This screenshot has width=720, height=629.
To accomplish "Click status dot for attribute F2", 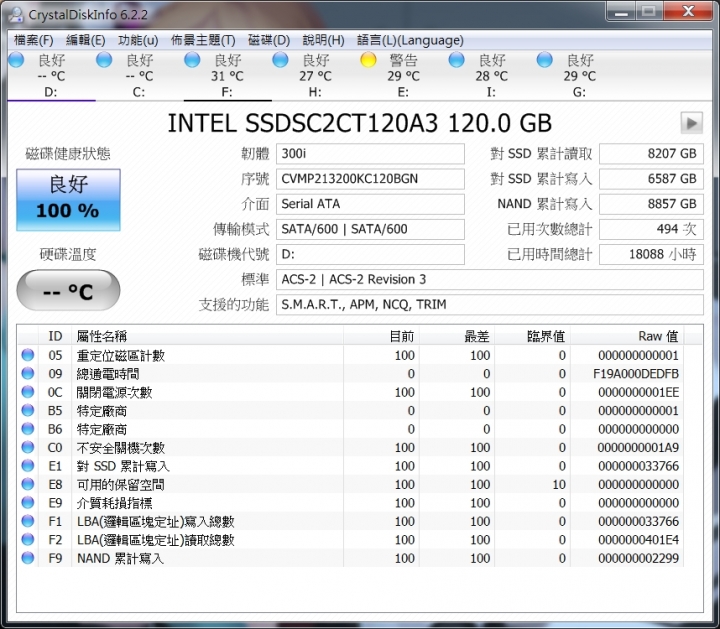I will [28, 539].
